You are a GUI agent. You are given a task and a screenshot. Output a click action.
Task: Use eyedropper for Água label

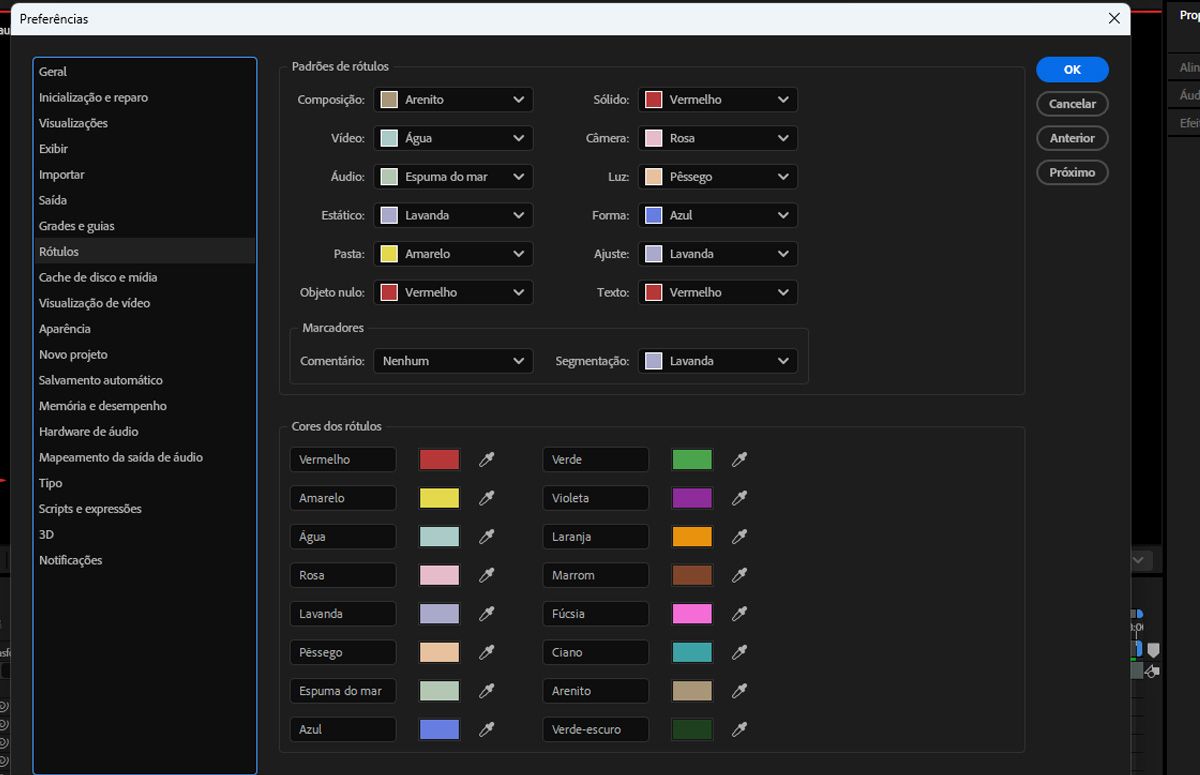tap(487, 537)
